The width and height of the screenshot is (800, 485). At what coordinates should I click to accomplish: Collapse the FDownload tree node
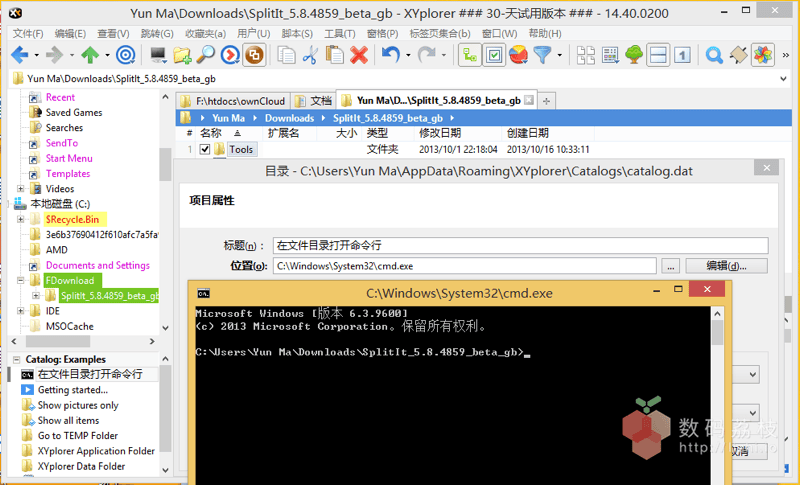20,280
